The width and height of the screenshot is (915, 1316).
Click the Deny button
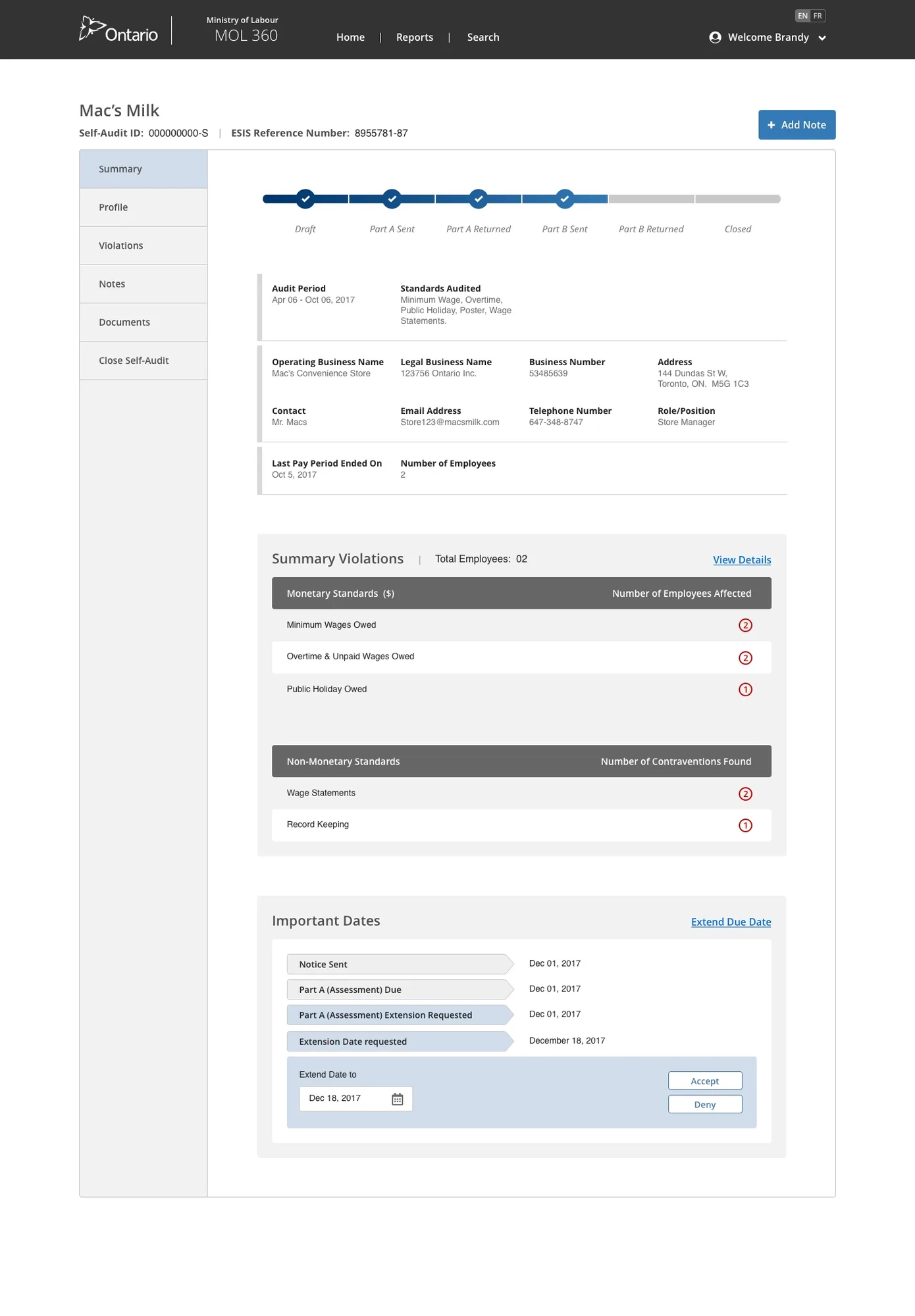tap(705, 1104)
